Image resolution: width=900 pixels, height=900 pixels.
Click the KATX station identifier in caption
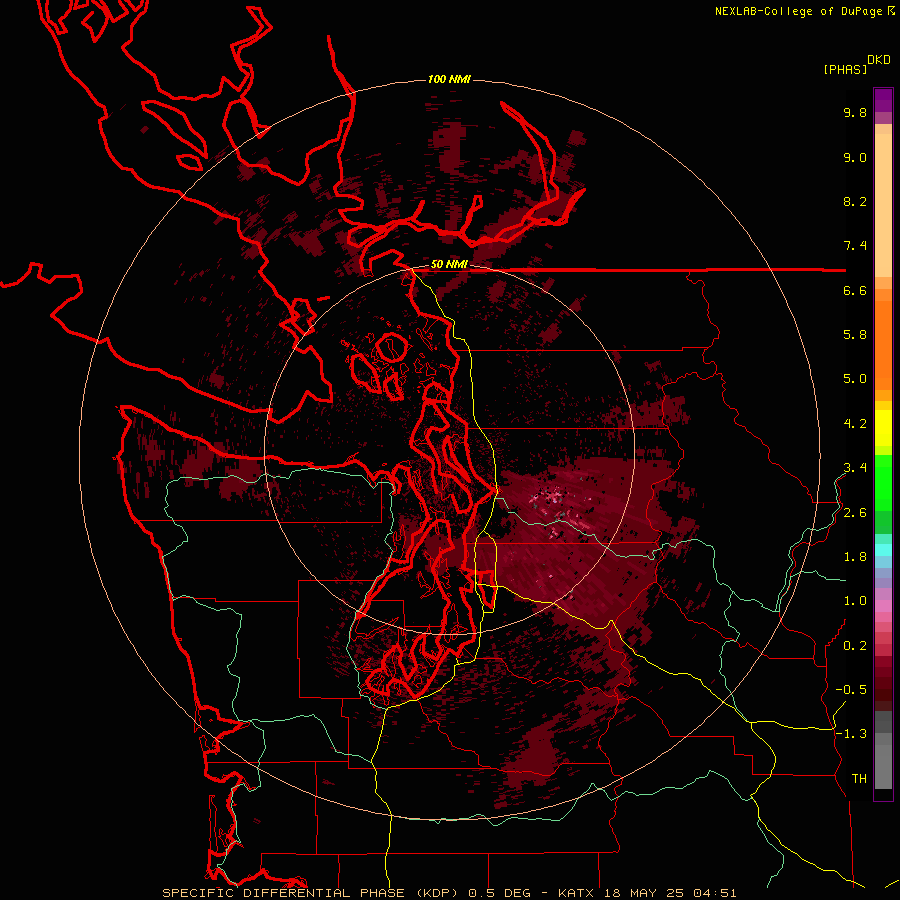[x=577, y=893]
